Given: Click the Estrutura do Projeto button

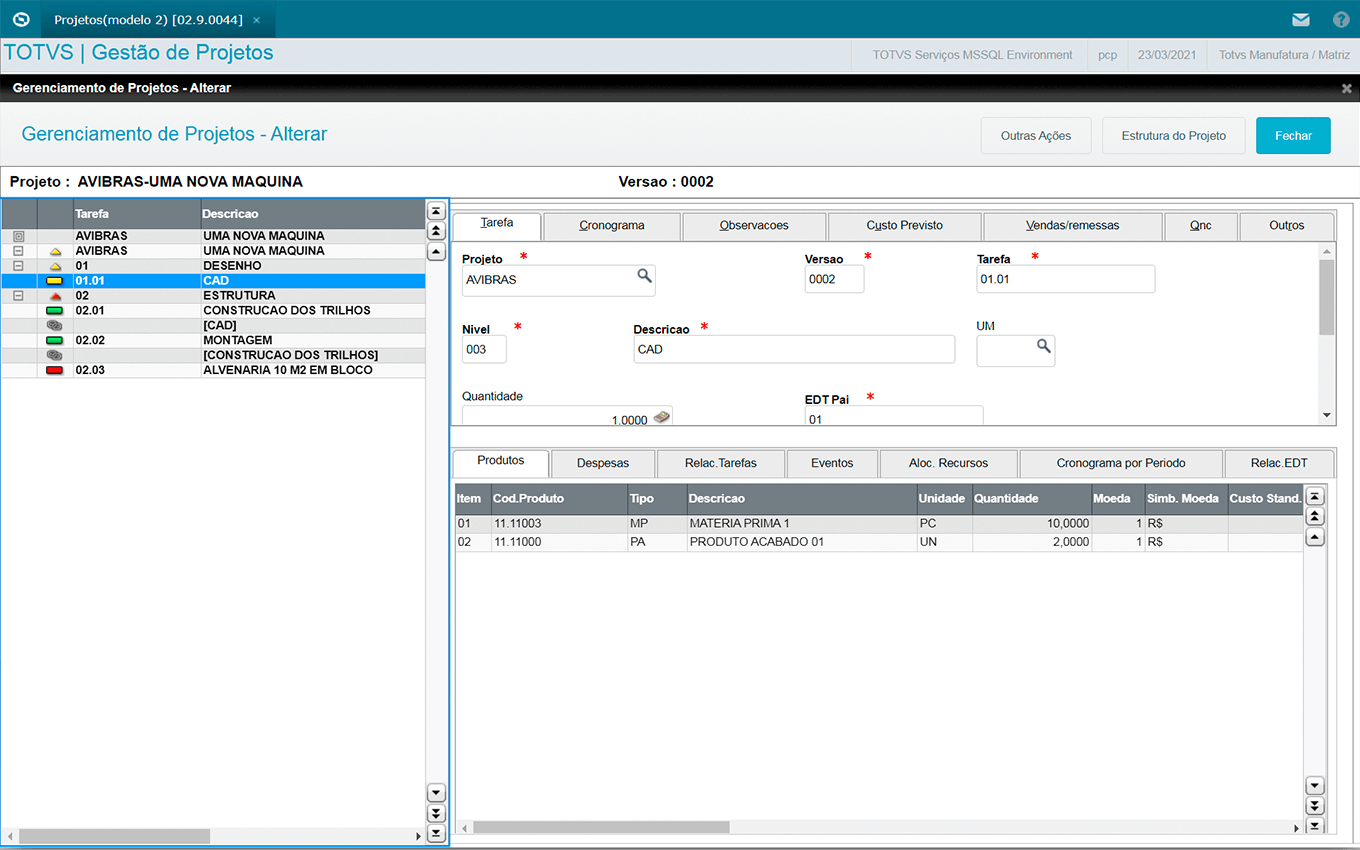Looking at the screenshot, I should click(x=1173, y=136).
